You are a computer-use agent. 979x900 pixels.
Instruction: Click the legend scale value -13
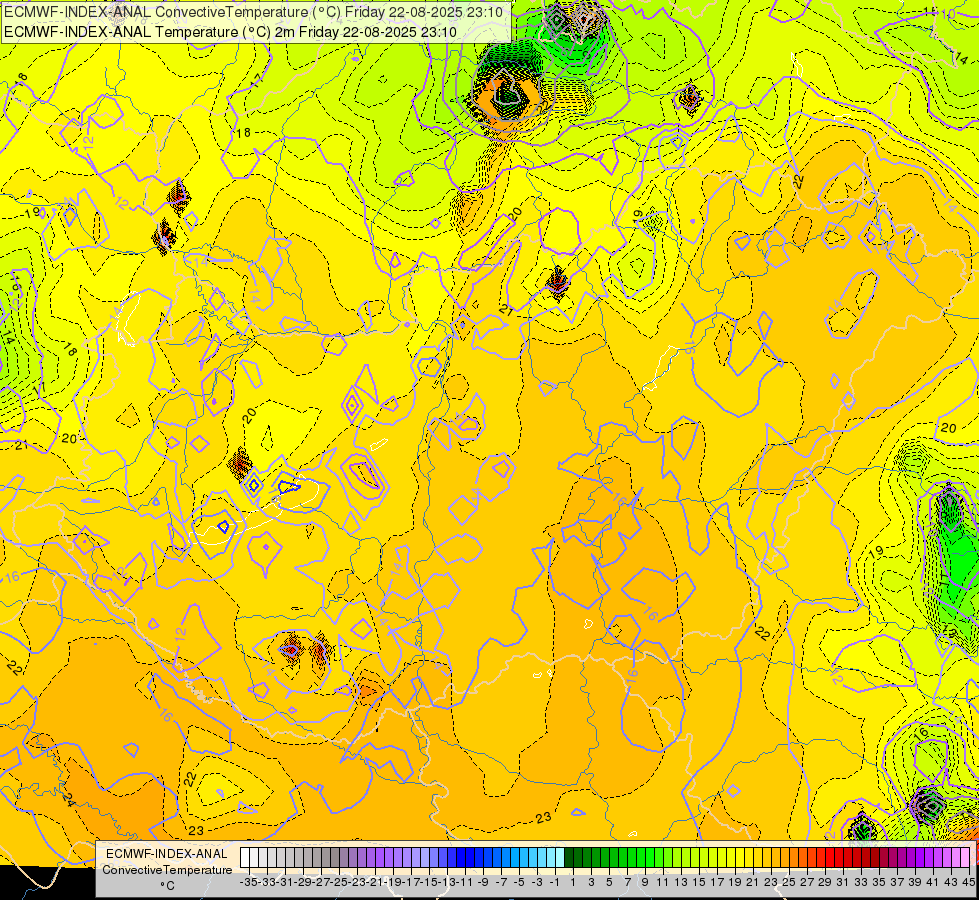(x=448, y=883)
